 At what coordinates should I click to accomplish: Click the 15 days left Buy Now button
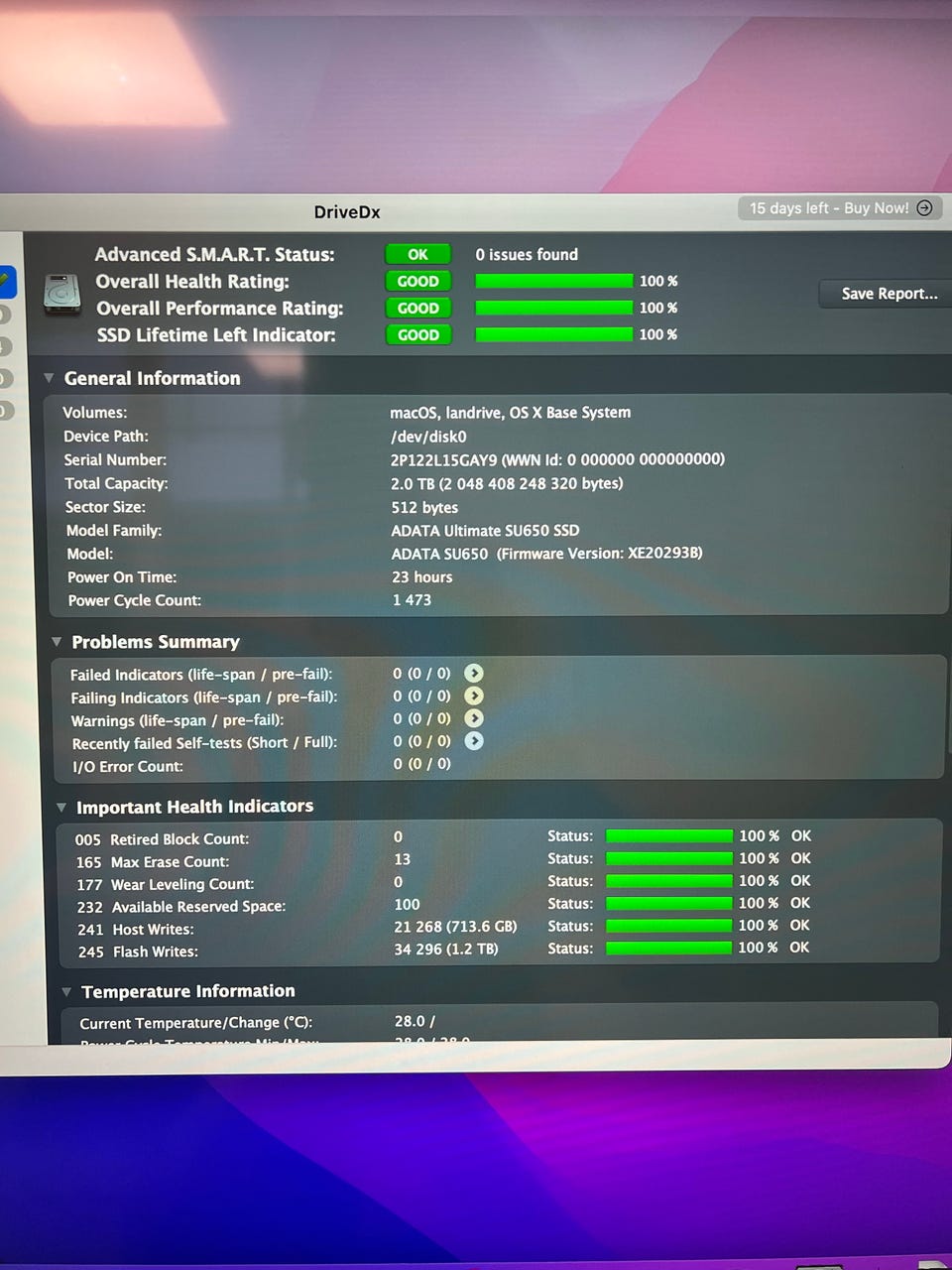pyautogui.click(x=840, y=208)
